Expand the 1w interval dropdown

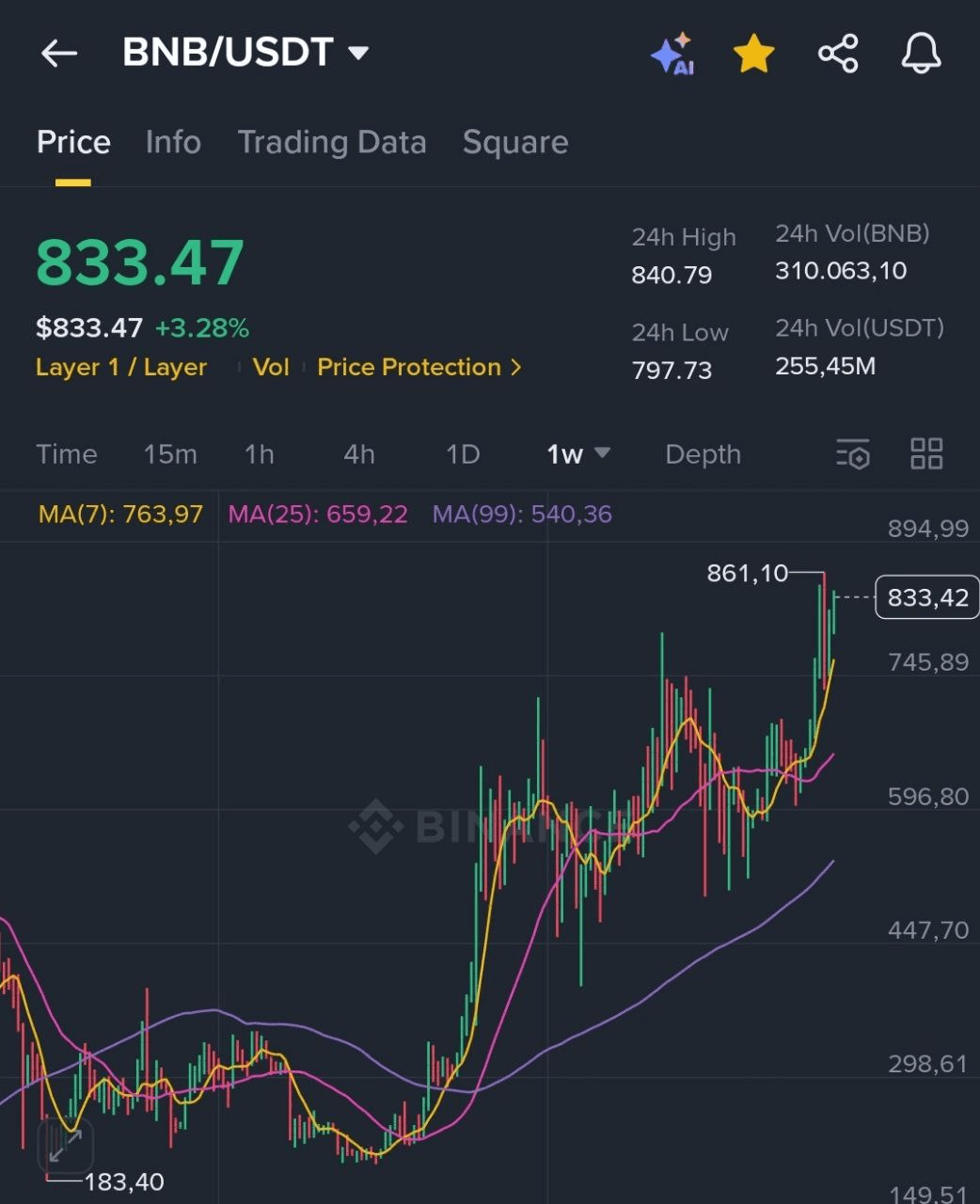click(578, 454)
